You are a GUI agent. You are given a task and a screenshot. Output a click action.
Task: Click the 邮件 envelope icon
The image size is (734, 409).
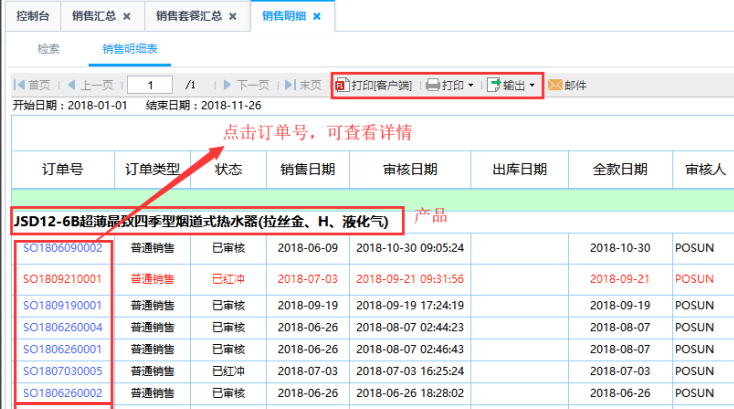[x=555, y=85]
